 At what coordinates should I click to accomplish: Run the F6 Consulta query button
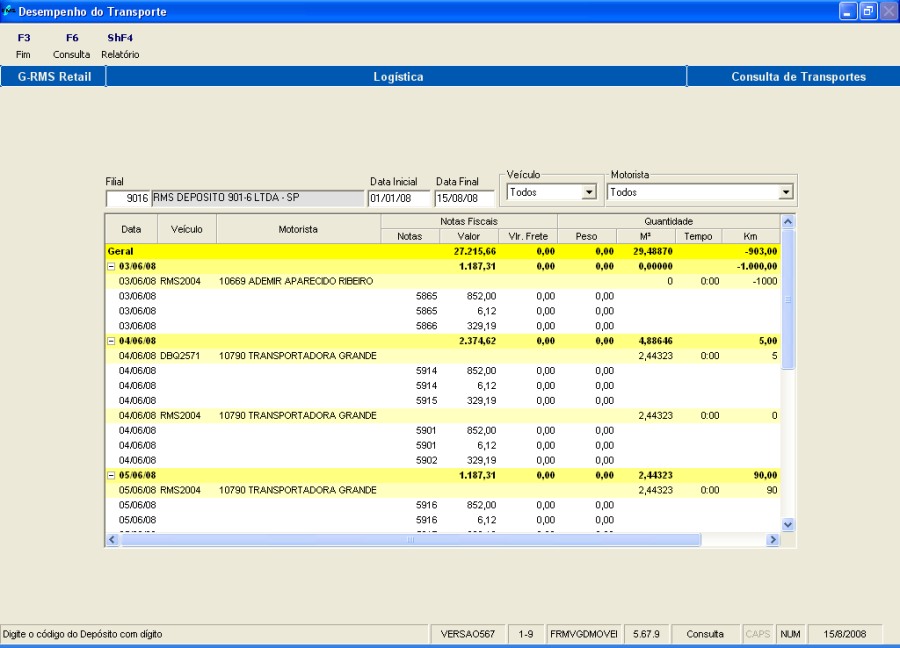click(71, 46)
